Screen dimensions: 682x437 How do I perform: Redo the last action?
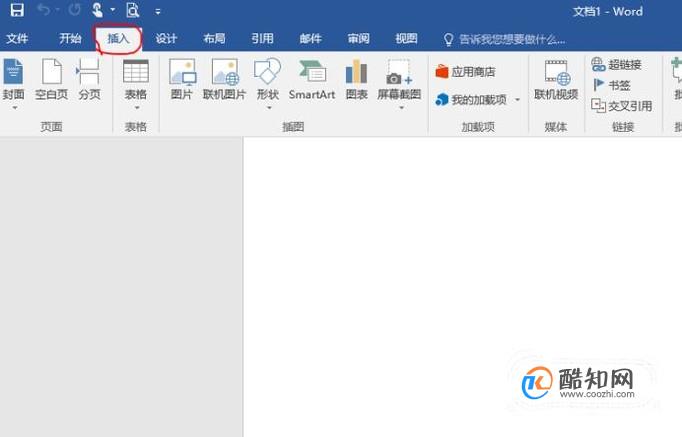pos(74,10)
